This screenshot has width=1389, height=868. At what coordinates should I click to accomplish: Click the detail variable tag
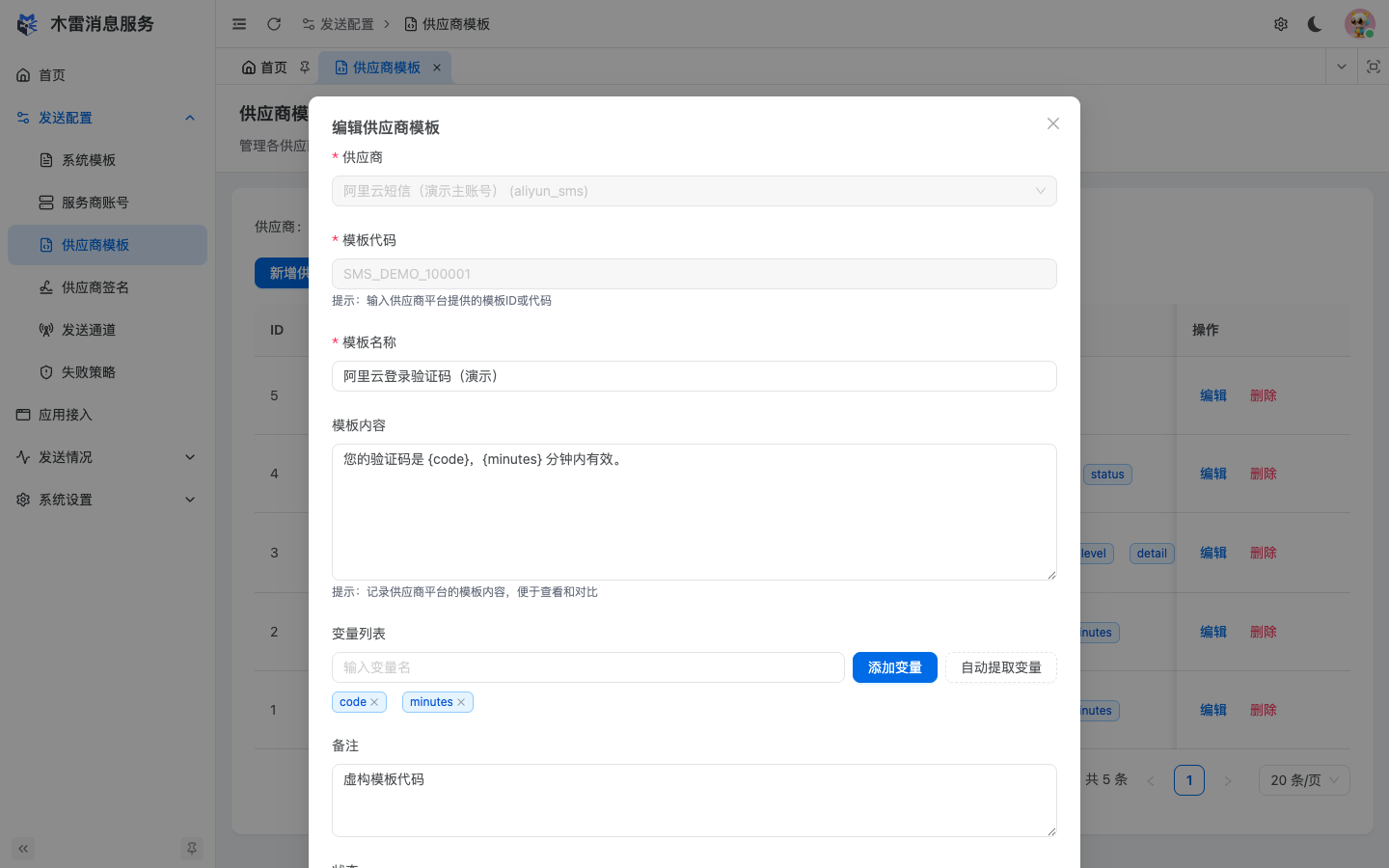[x=1152, y=554]
